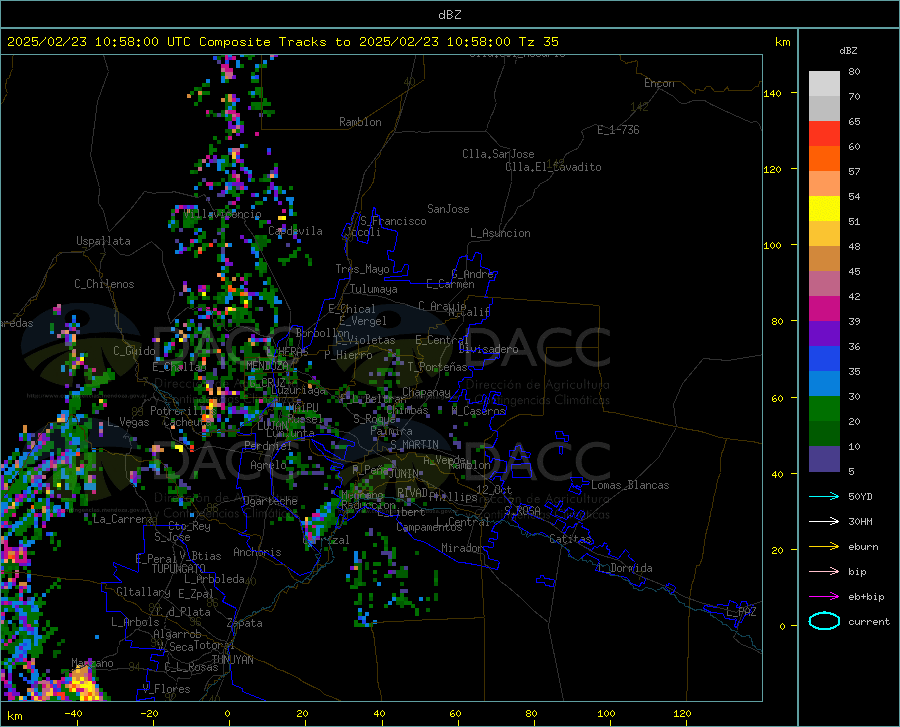Screen dimensions: 900x727
Task: Click the -40 km bottom axis tick
Action: tap(73, 713)
